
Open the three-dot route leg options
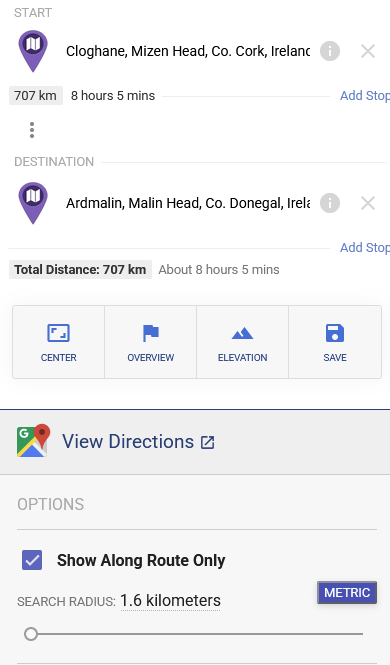[x=32, y=130]
